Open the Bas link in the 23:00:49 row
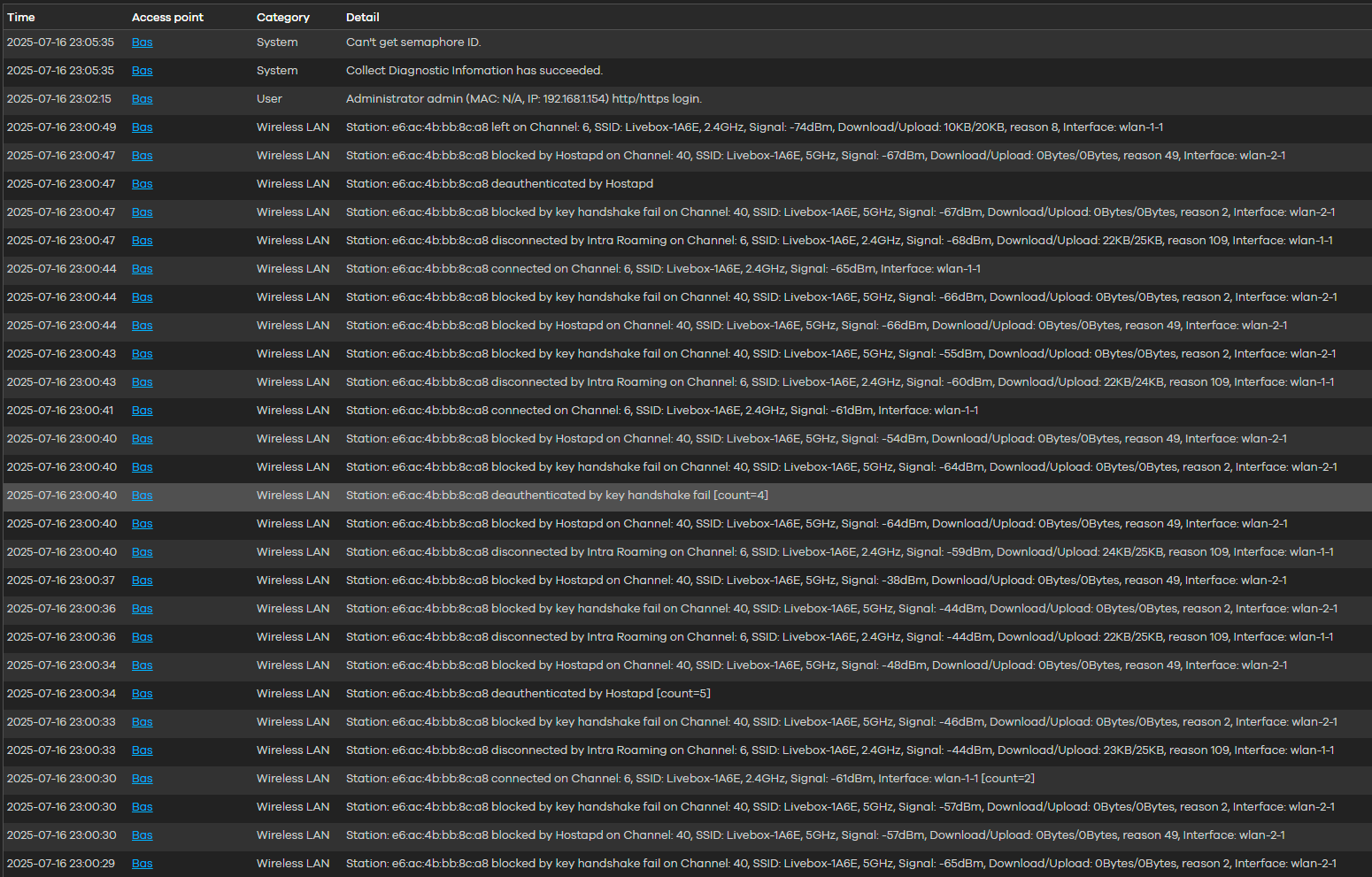Screen dimensions: 1372x877 143,127
